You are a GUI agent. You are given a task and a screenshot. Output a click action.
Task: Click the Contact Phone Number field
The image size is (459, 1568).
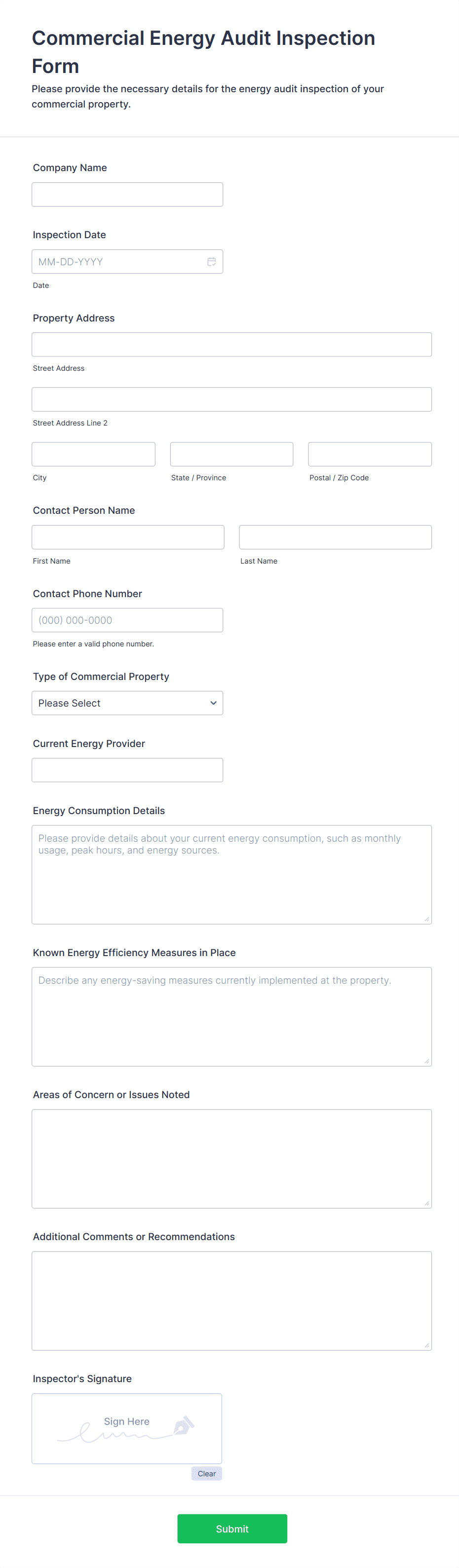pyautogui.click(x=127, y=620)
